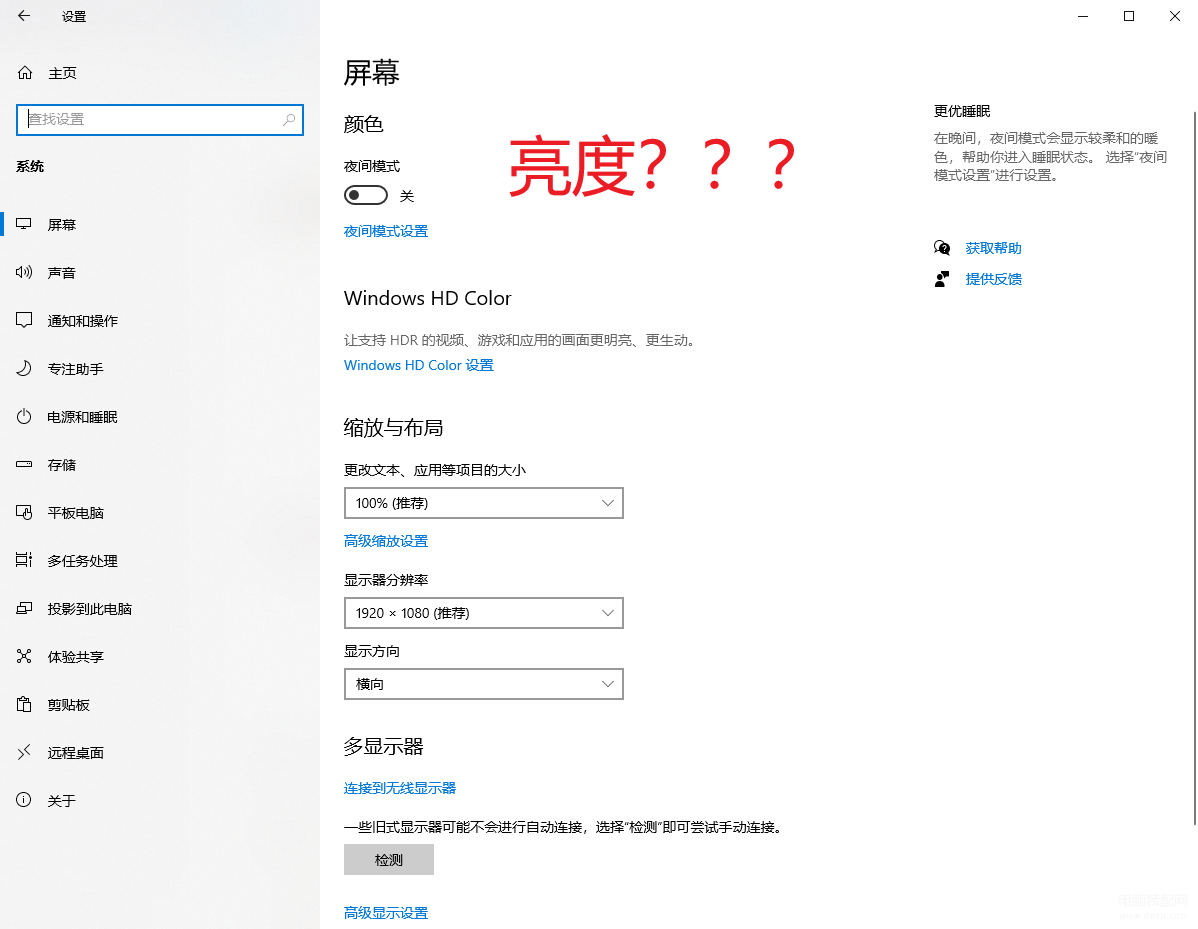Open Windows HD Color 设置 link
Screen dimensions: 1198x929
coord(419,365)
